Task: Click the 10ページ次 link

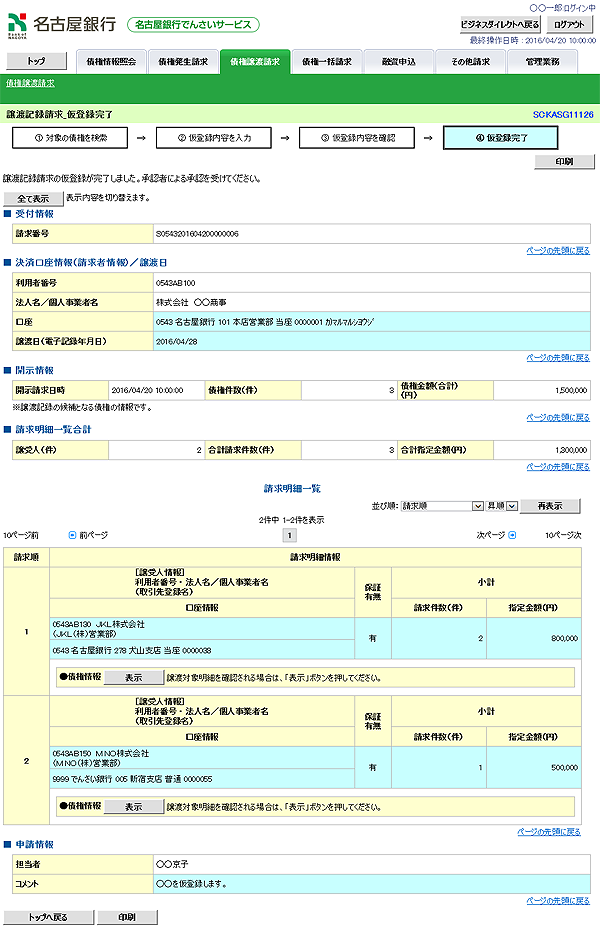Action: click(563, 536)
